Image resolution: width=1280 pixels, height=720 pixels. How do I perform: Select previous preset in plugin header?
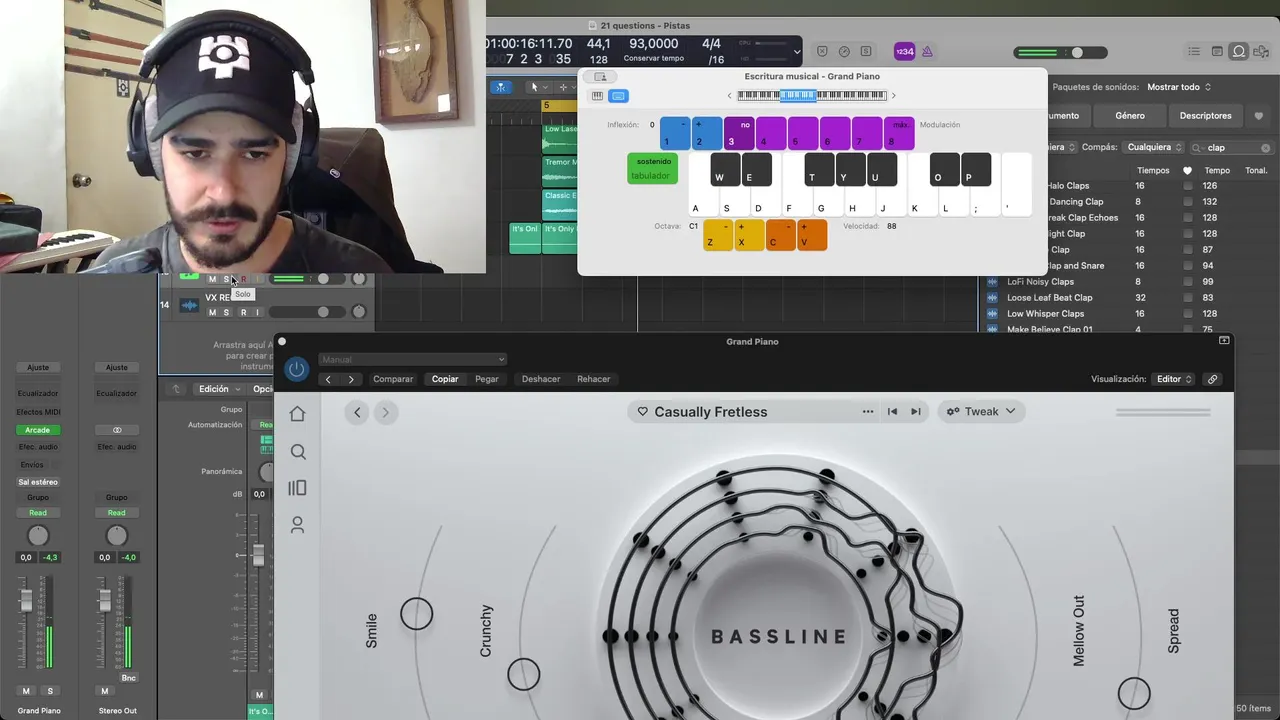(328, 379)
